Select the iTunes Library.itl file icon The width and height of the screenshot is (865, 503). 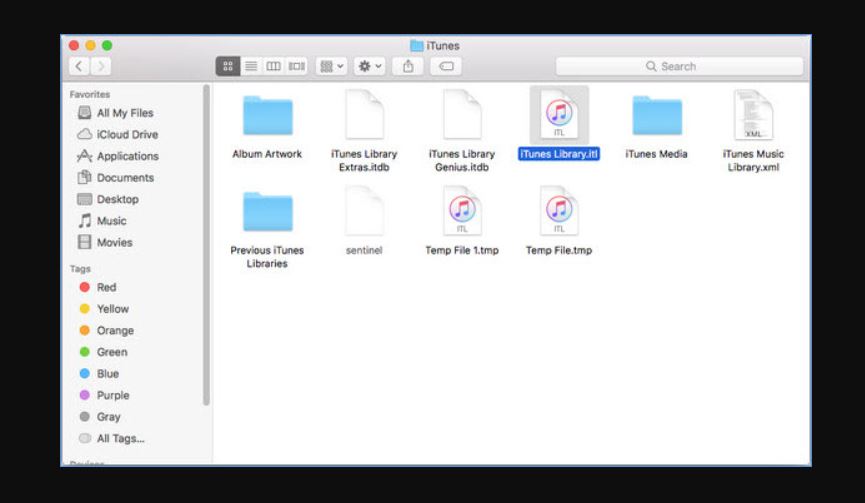pyautogui.click(x=559, y=115)
